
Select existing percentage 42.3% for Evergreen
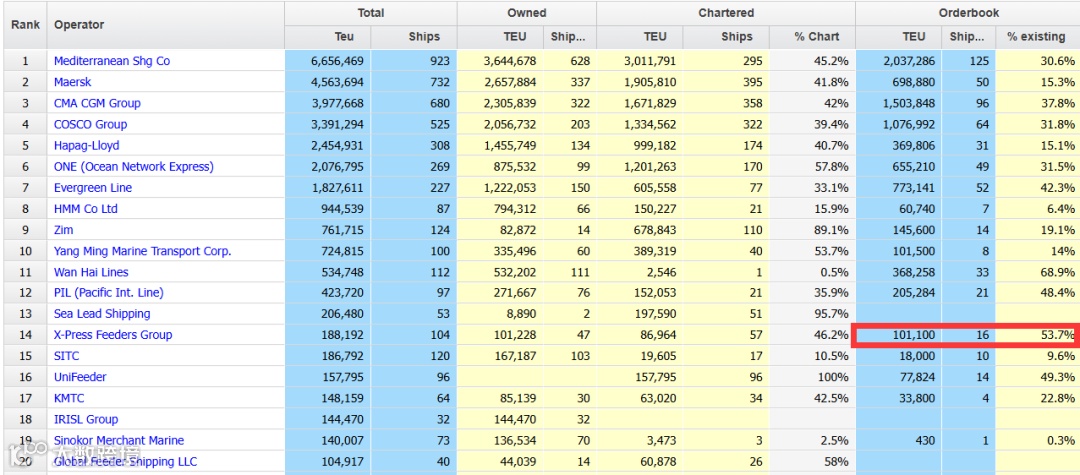coord(1057,188)
